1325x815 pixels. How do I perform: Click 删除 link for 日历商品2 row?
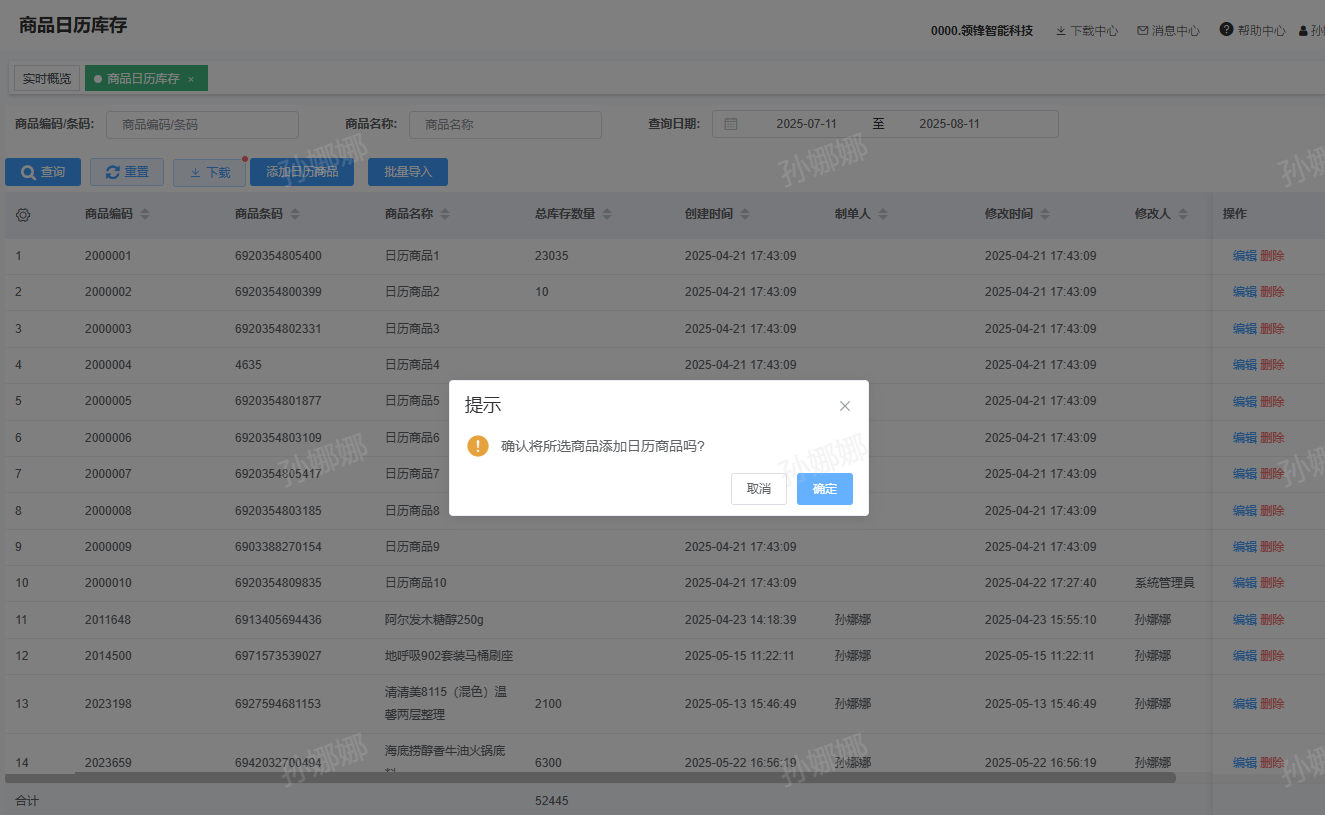pyautogui.click(x=1272, y=292)
